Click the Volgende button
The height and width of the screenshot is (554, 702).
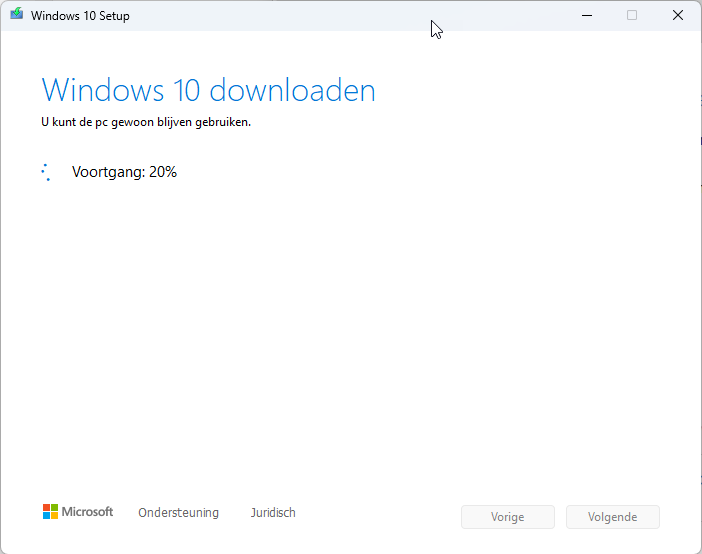coord(612,517)
